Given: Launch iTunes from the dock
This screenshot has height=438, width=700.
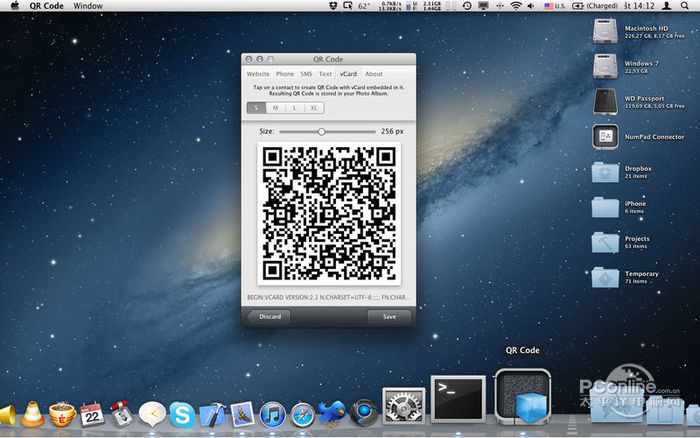Looking at the screenshot, I should [272, 415].
